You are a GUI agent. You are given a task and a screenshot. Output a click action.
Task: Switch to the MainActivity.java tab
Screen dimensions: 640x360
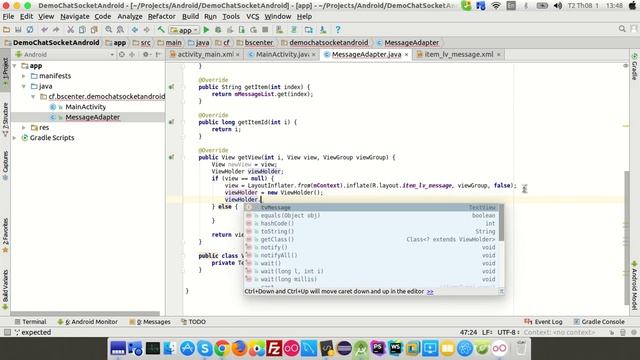tap(281, 54)
